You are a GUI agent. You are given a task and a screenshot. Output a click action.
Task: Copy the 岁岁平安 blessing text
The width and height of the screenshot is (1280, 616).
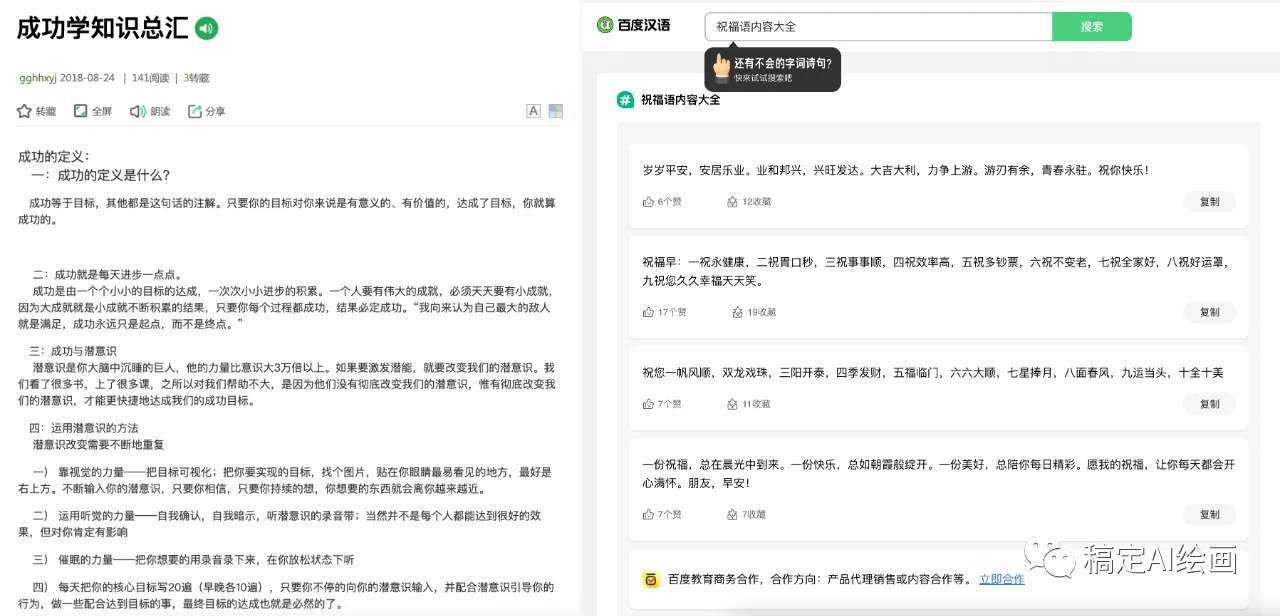(x=1209, y=202)
